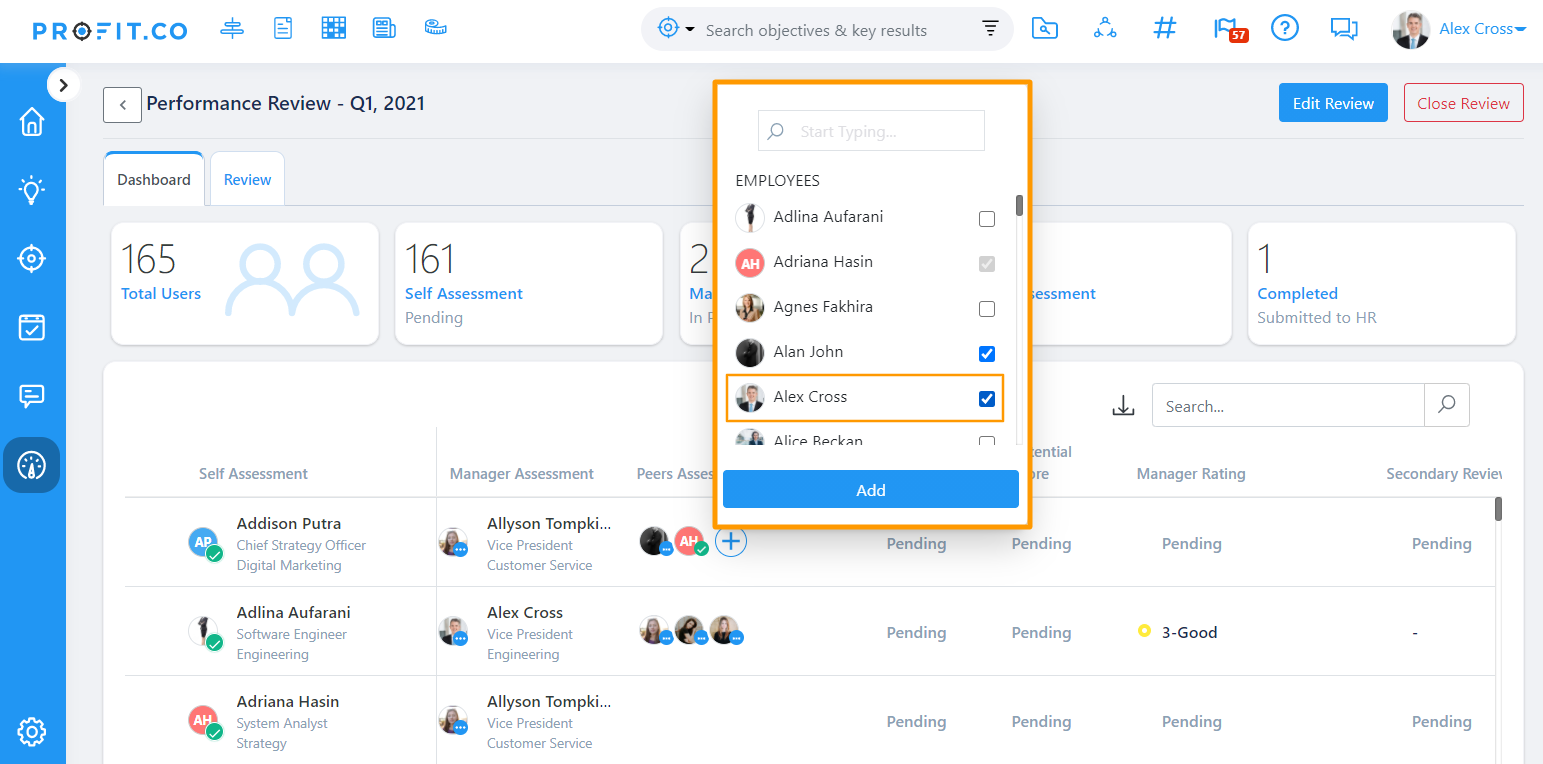This screenshot has width=1543, height=764.
Task: Click the Add button in employees popup
Action: tap(871, 490)
